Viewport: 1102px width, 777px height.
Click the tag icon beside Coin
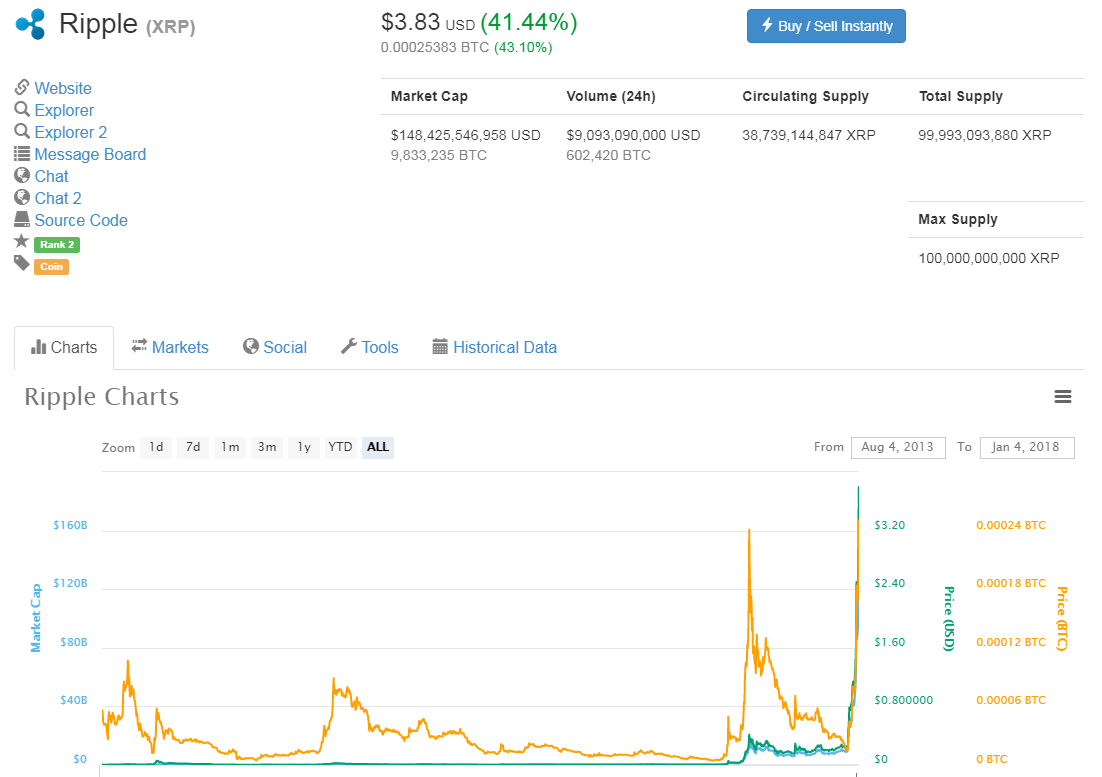pos(22,263)
